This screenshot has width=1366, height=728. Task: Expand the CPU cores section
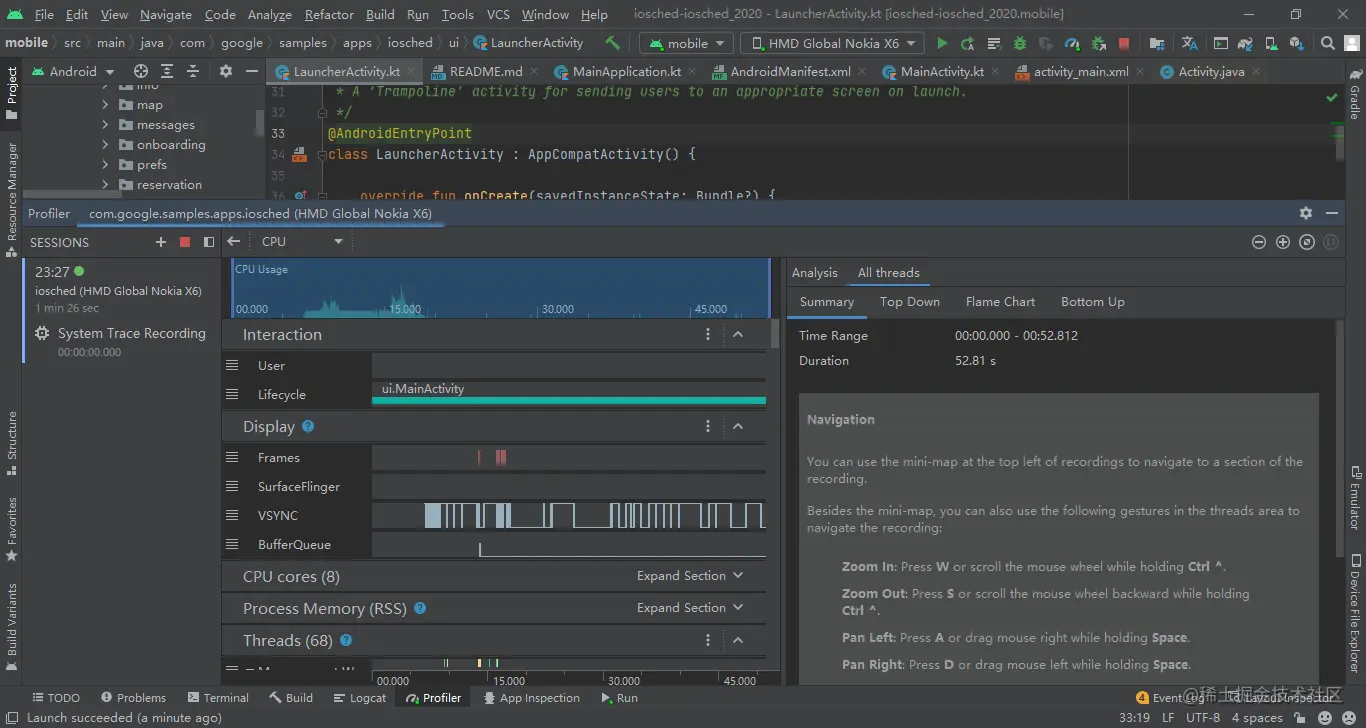(690, 576)
